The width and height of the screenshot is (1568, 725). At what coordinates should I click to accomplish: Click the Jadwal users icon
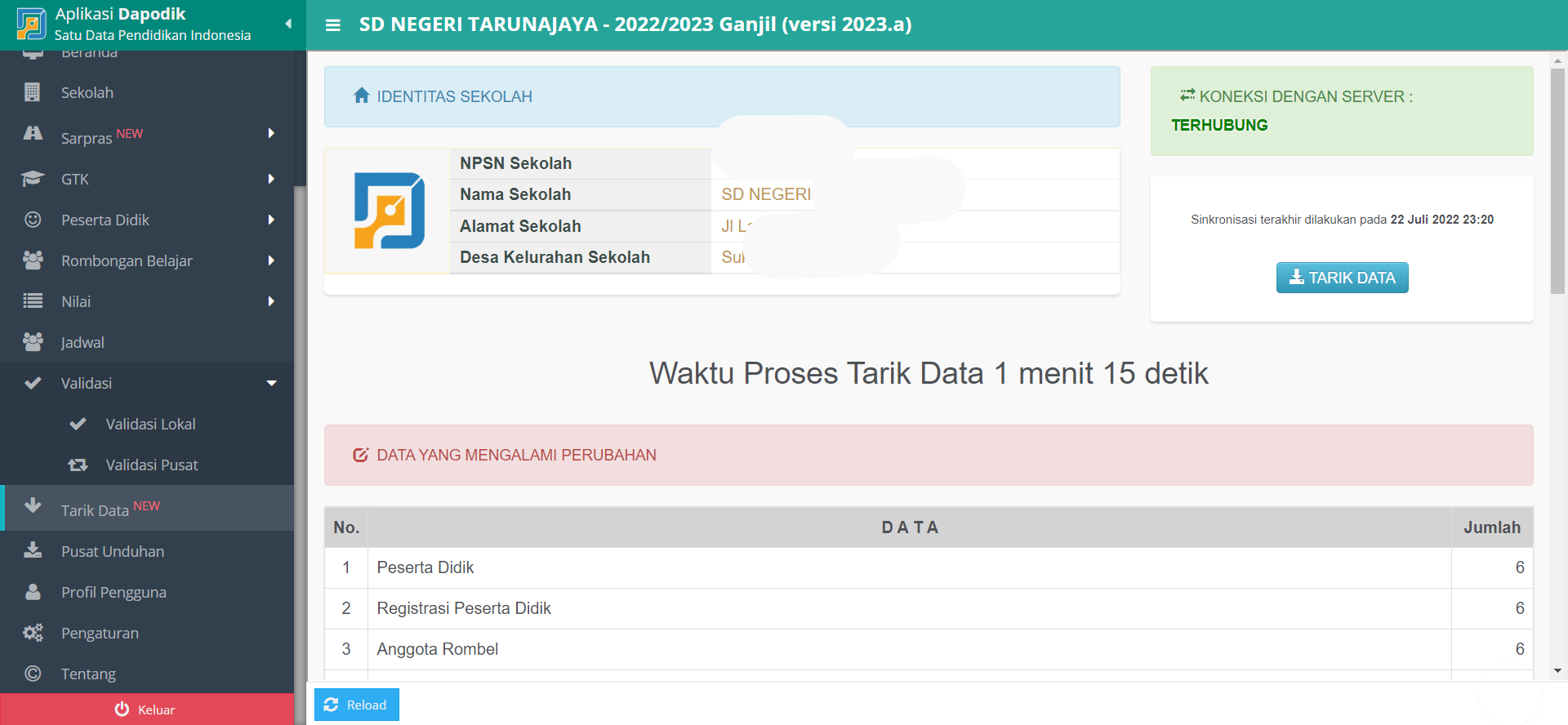pyautogui.click(x=33, y=342)
